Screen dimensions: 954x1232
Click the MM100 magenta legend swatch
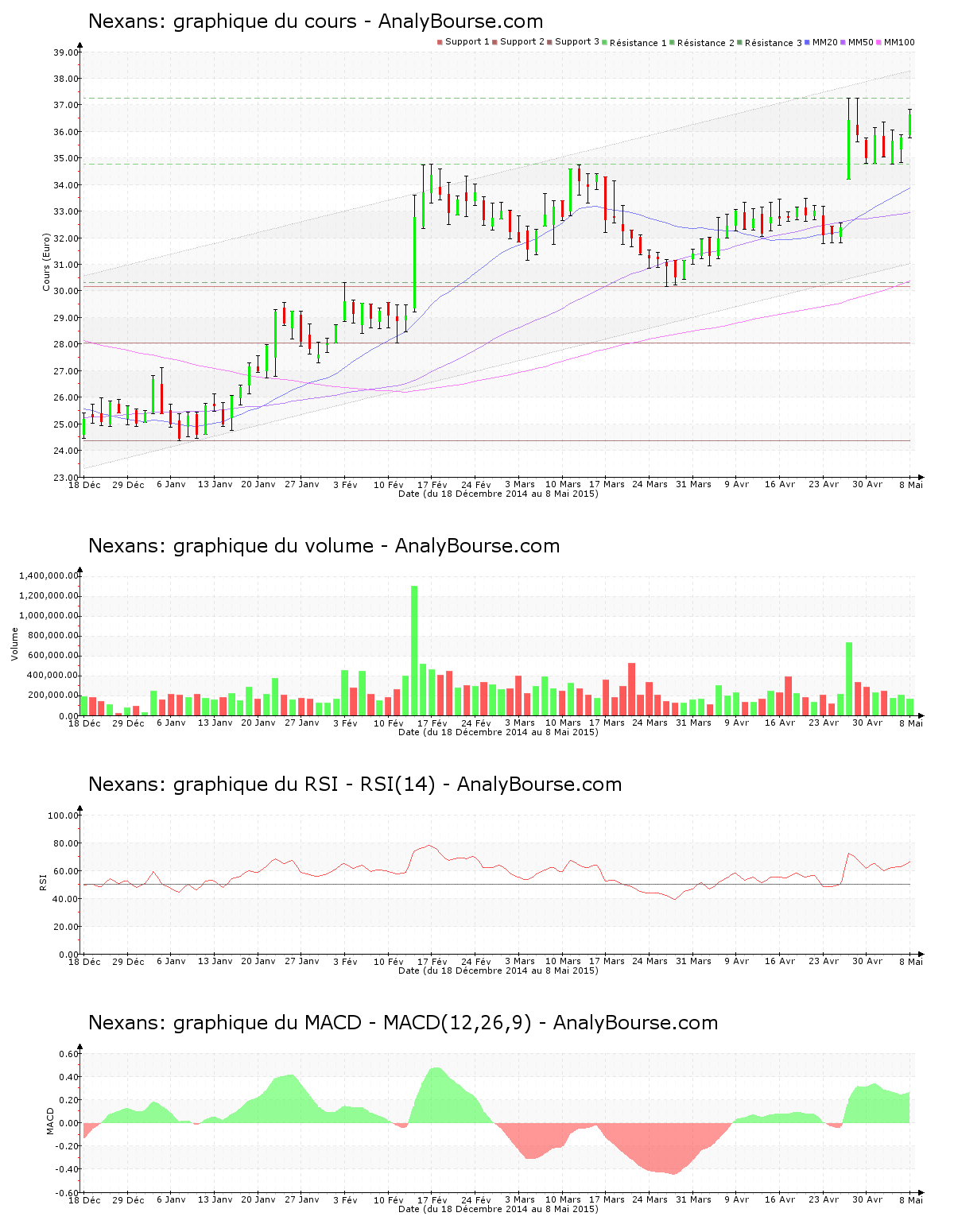(880, 42)
